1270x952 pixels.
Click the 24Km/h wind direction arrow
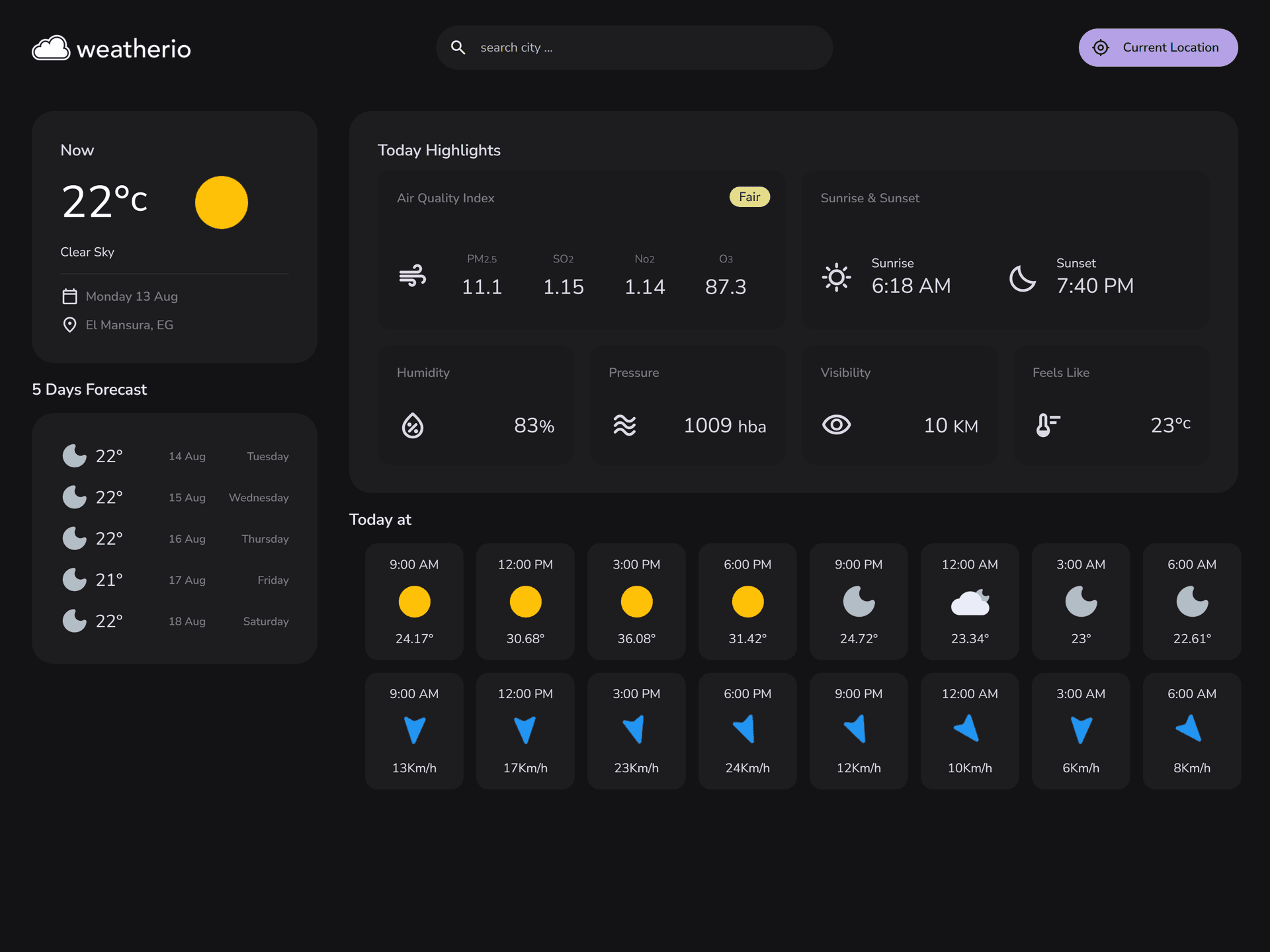(745, 729)
